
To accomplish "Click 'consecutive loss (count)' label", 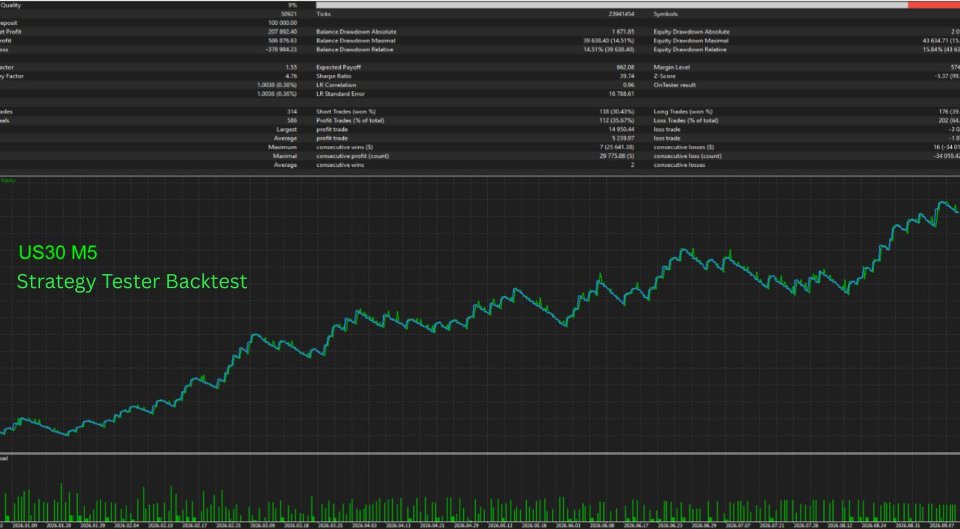I will (688, 156).
